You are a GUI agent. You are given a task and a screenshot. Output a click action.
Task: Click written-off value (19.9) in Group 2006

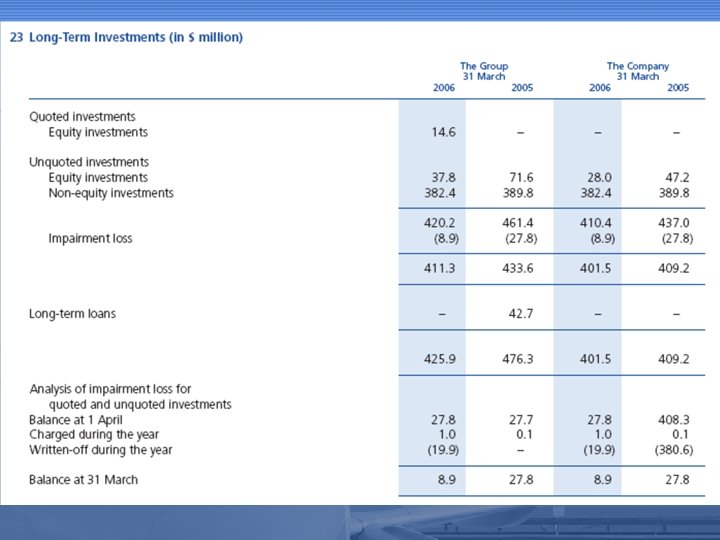click(443, 450)
